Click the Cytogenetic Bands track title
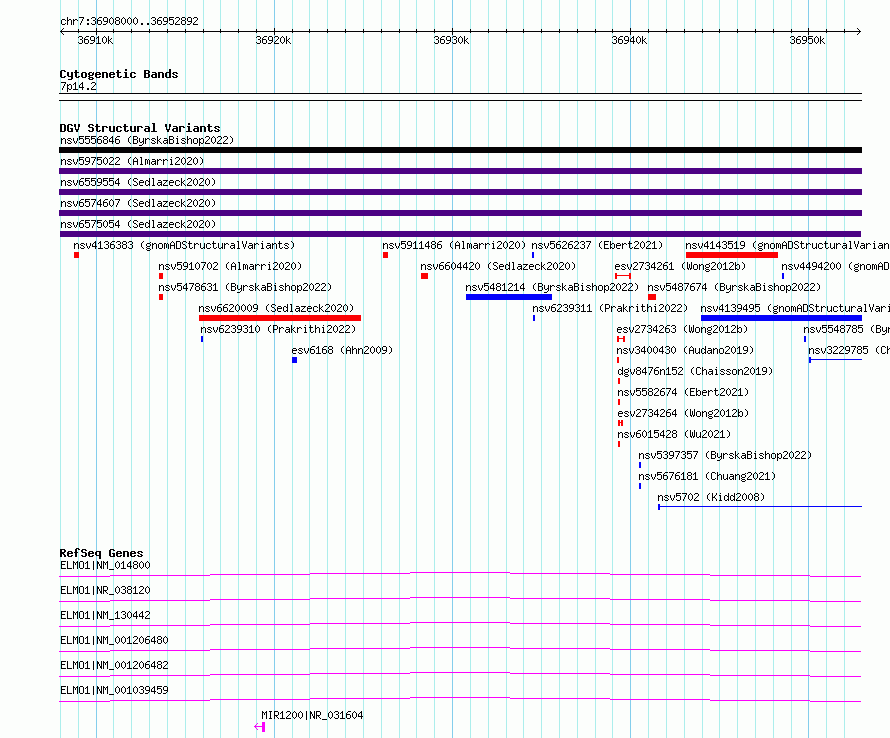890x738 pixels. (119, 74)
